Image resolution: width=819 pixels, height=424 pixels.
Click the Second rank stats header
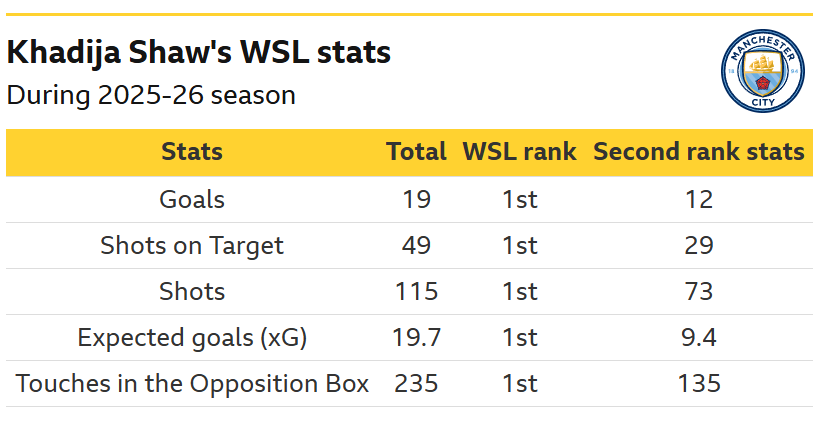[699, 152]
